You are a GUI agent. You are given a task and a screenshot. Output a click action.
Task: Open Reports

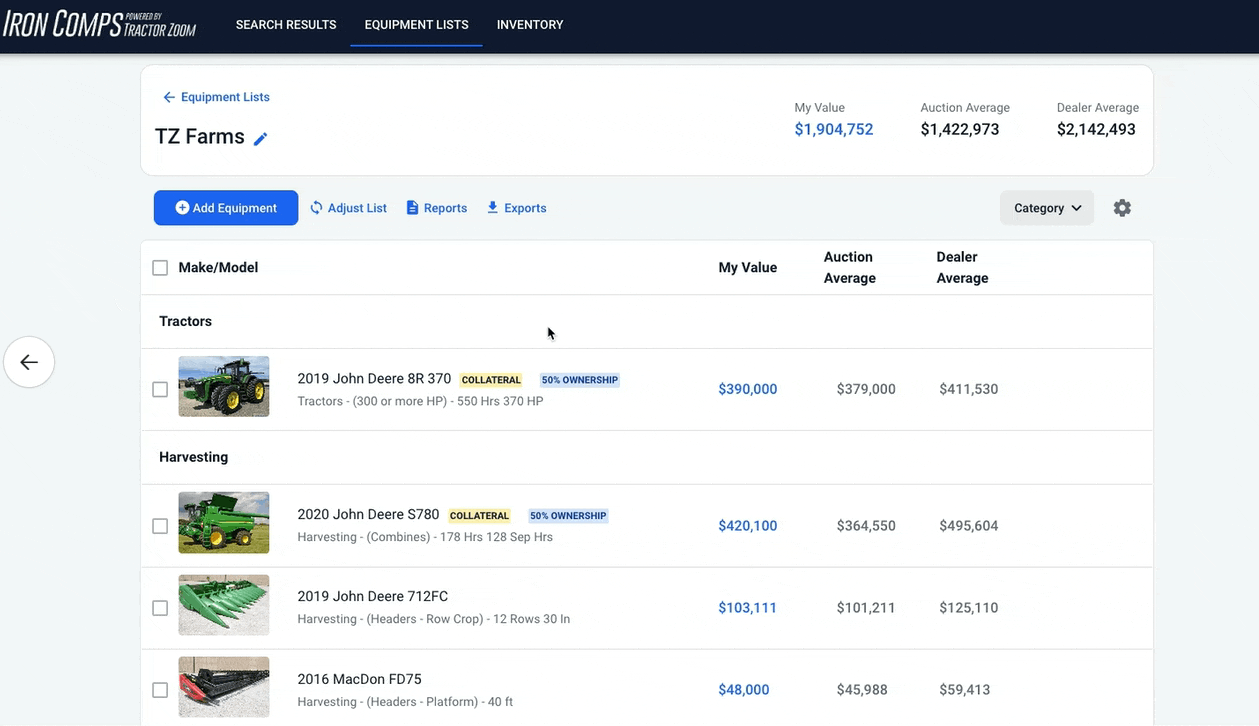[x=437, y=208]
